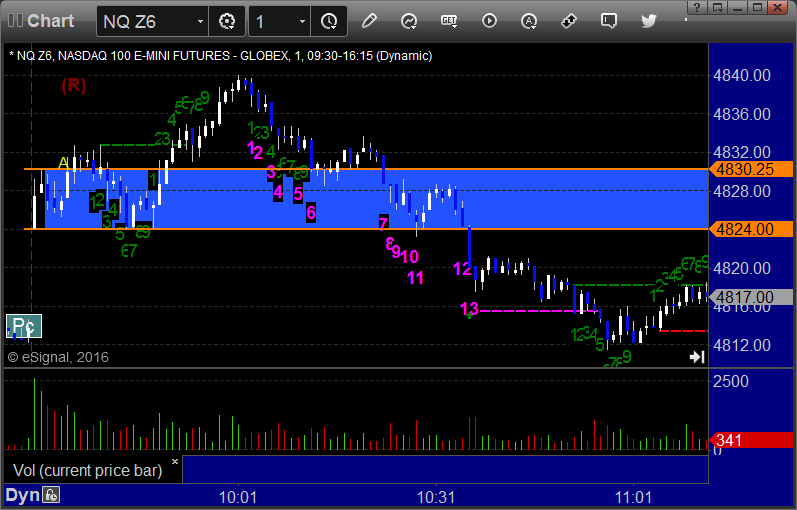
Task: Click the 4830.25 orange price label
Action: pos(751,169)
